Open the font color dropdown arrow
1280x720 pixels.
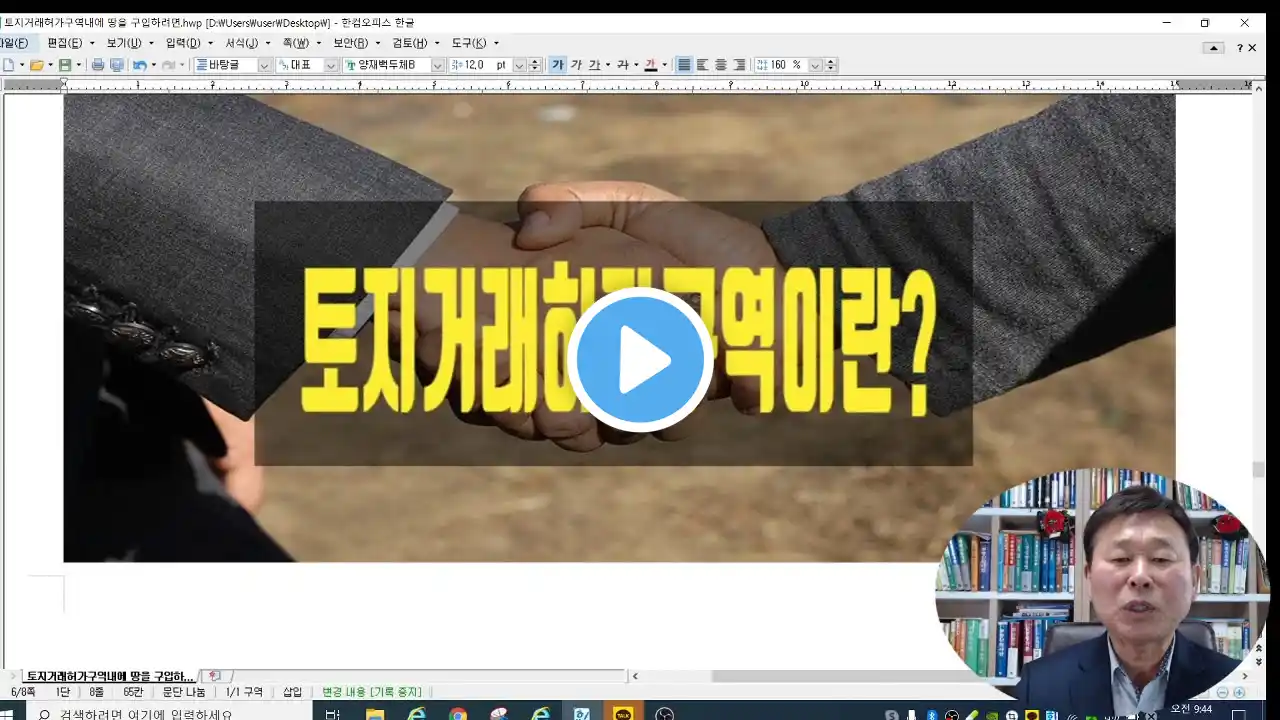(x=664, y=65)
